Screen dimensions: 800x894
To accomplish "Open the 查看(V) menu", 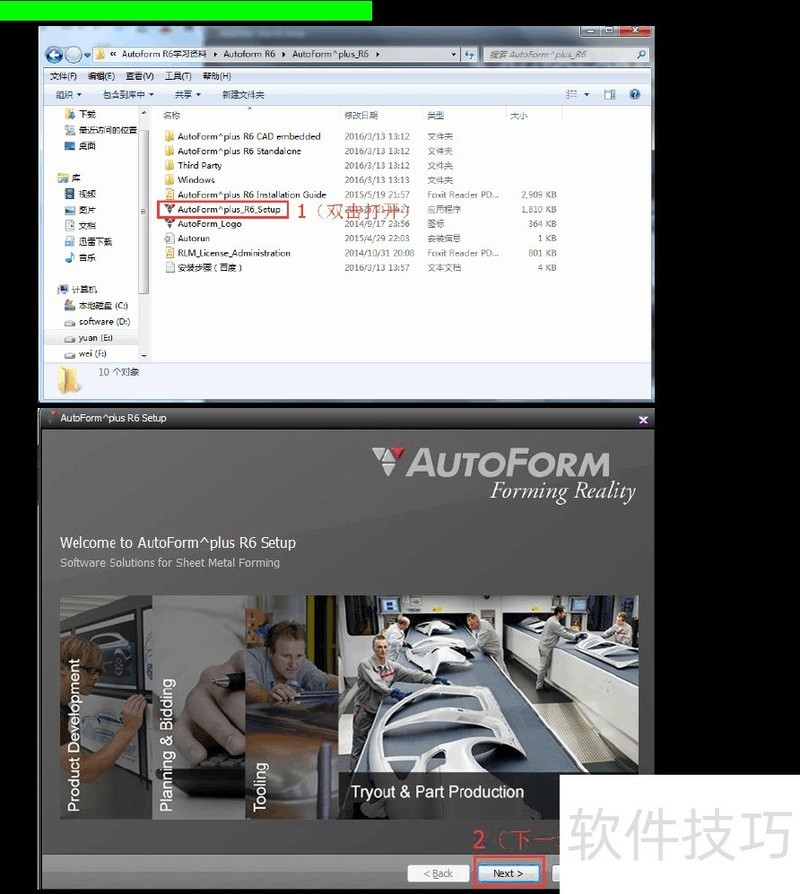I will click(x=140, y=76).
